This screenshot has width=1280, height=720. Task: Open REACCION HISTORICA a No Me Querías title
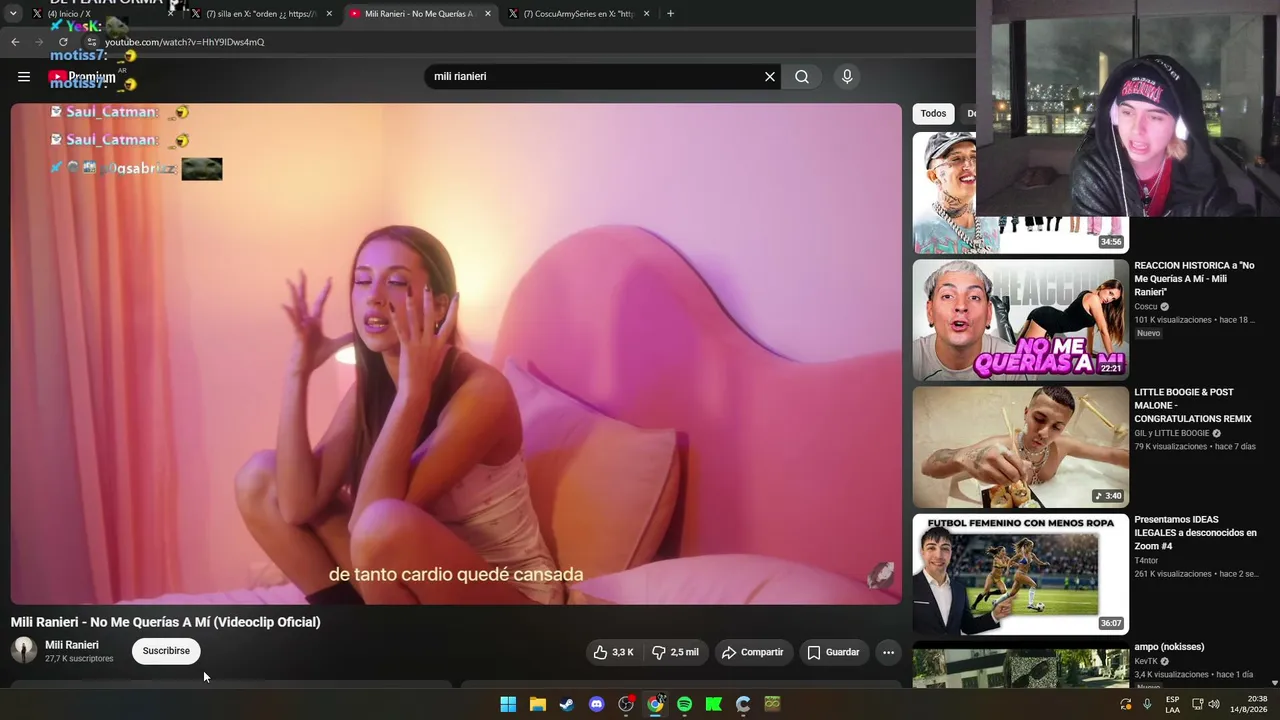point(1194,279)
